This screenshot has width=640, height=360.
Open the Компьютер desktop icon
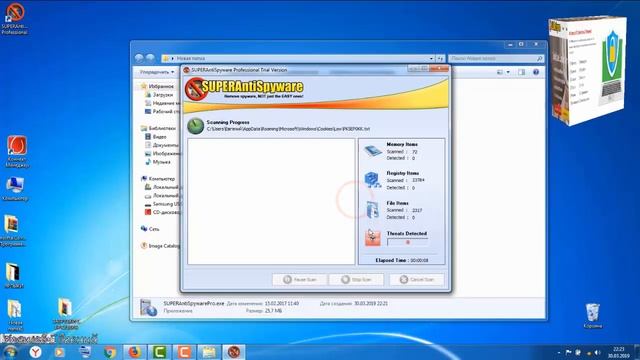(x=16, y=189)
